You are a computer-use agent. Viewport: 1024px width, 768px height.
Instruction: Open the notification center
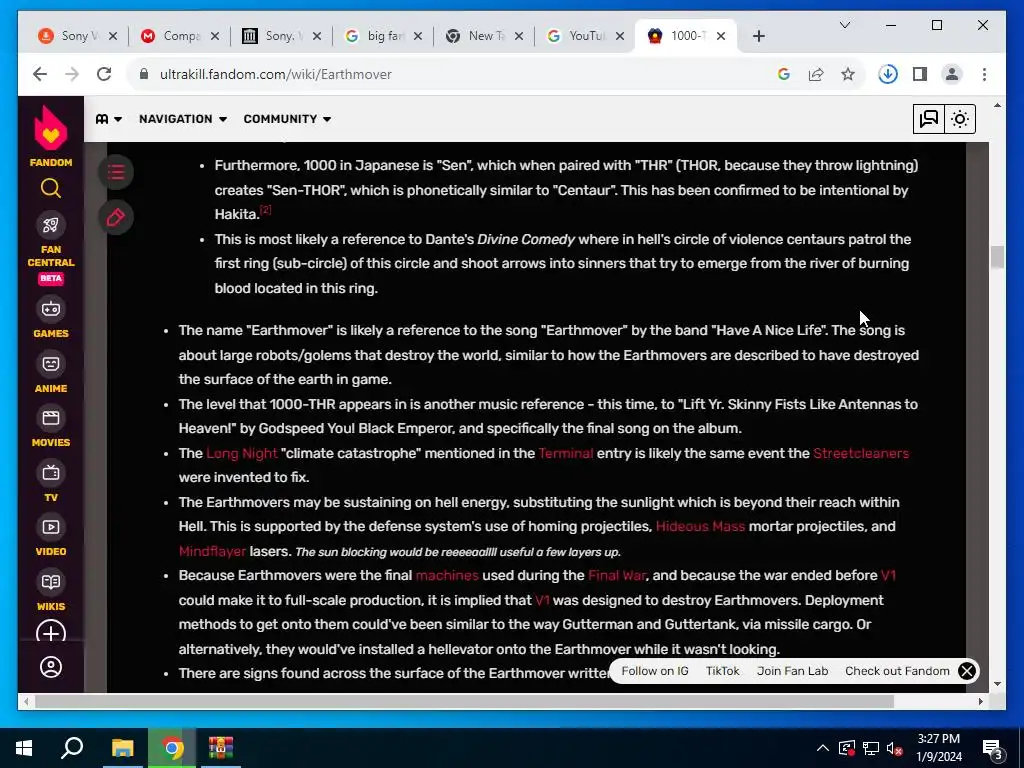993,748
